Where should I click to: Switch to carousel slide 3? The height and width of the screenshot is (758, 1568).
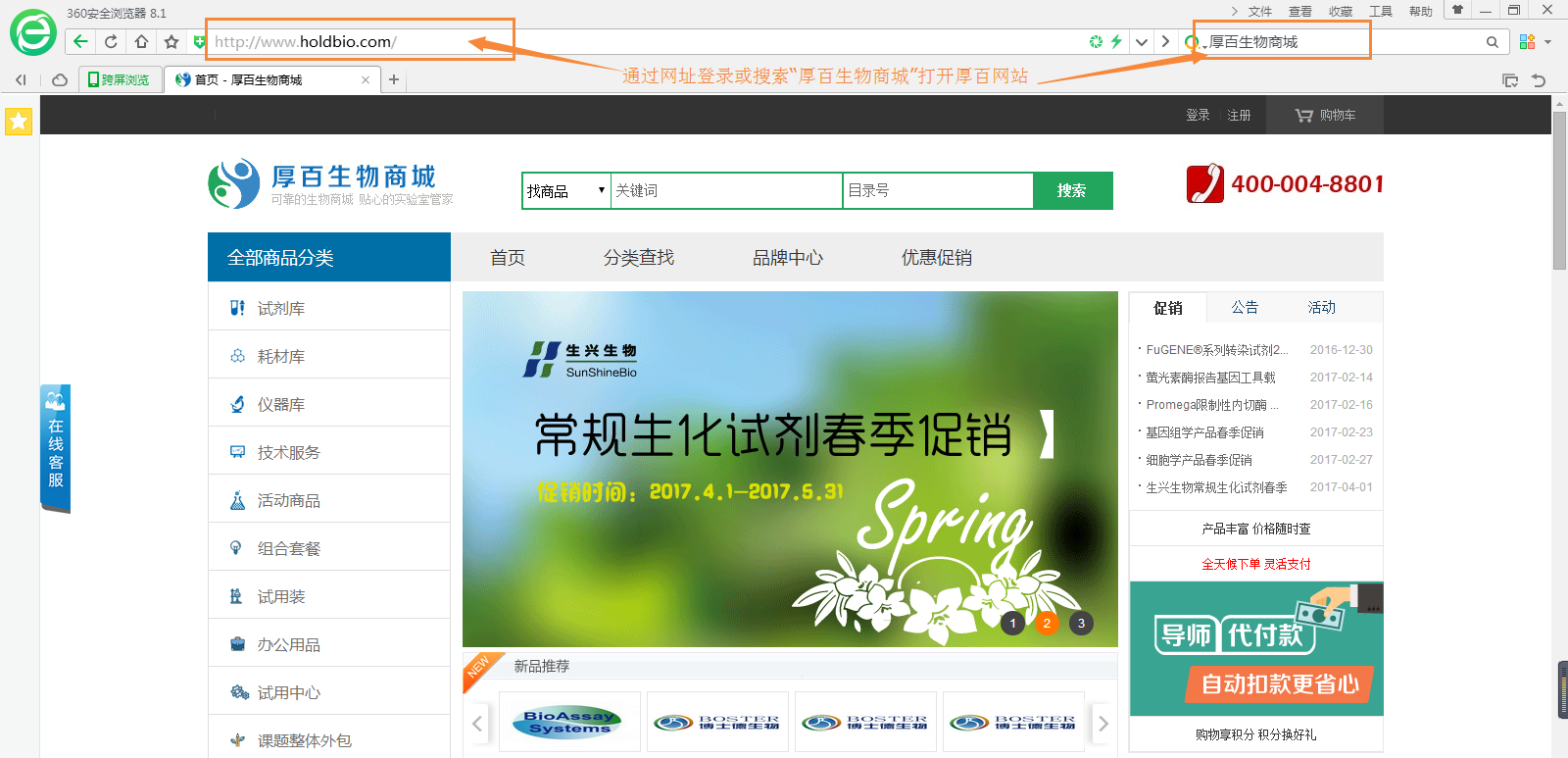tap(1081, 623)
